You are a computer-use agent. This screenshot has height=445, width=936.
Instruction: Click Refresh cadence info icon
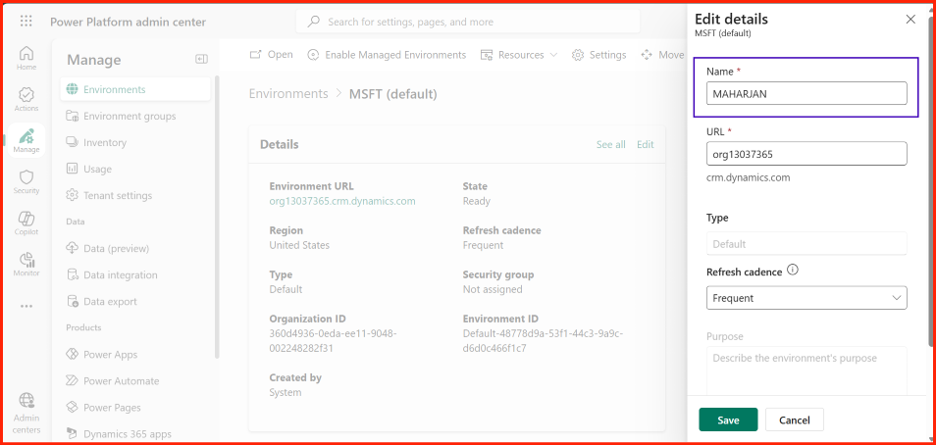(x=793, y=270)
